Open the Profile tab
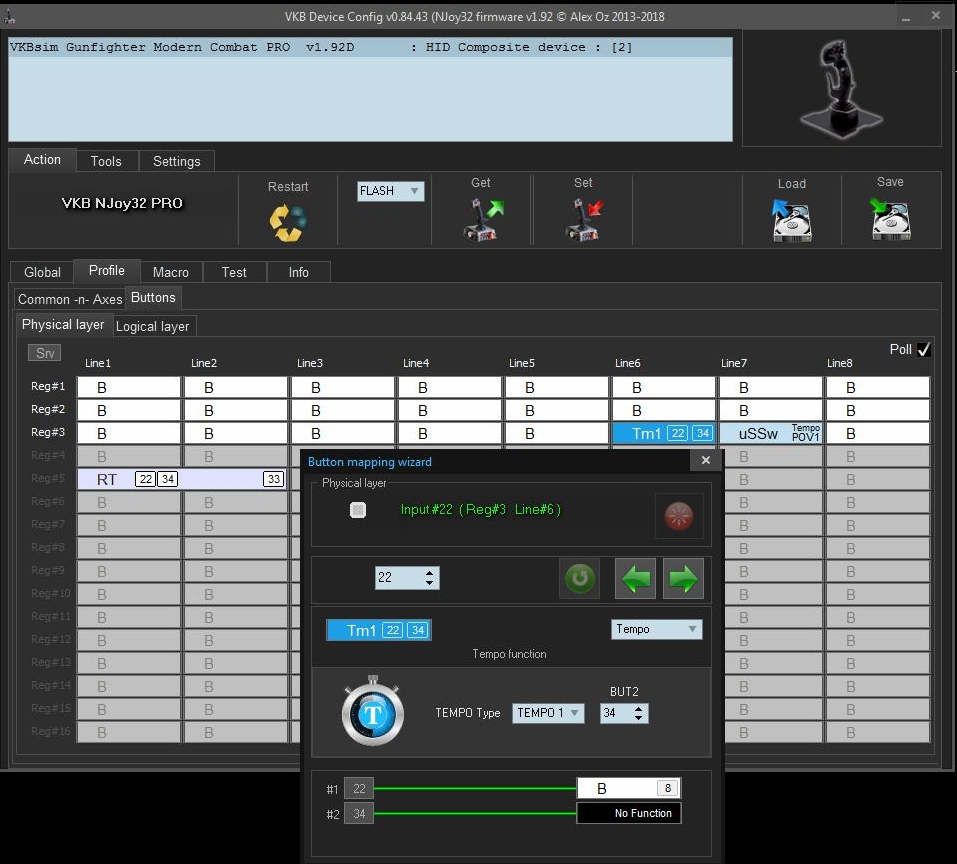Screen dimensions: 957x864 (107, 270)
